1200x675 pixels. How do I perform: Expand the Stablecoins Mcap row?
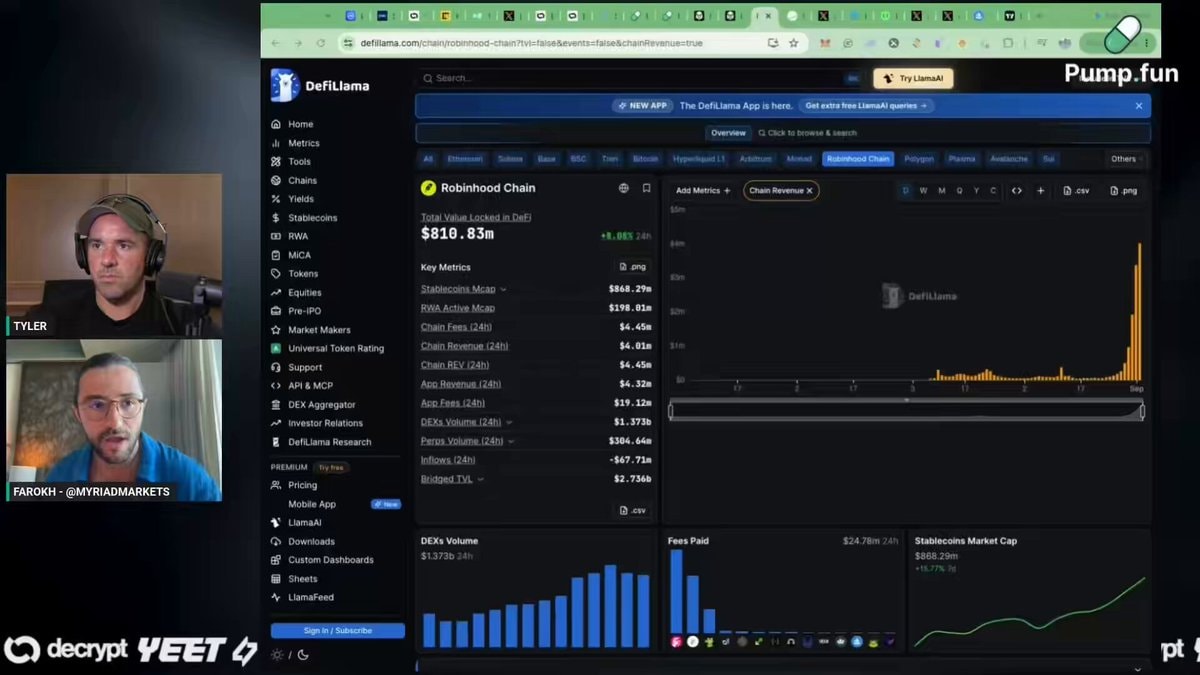click(503, 289)
